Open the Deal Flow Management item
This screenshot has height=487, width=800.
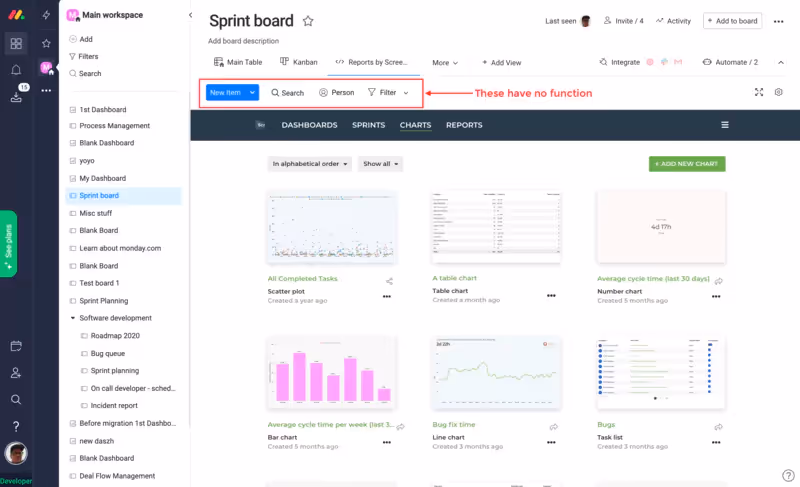click(x=117, y=476)
